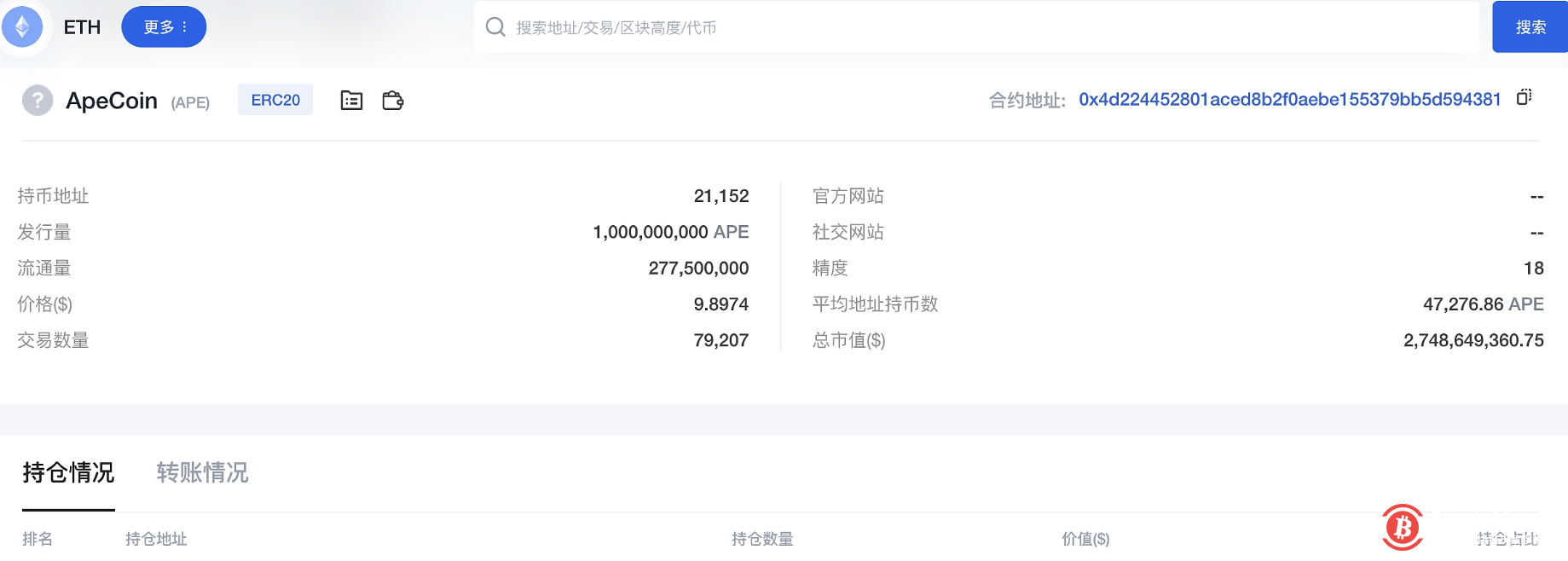Viewport: 1568px width, 561px height.
Task: Click the 平均地址持币数 label
Action: (875, 304)
